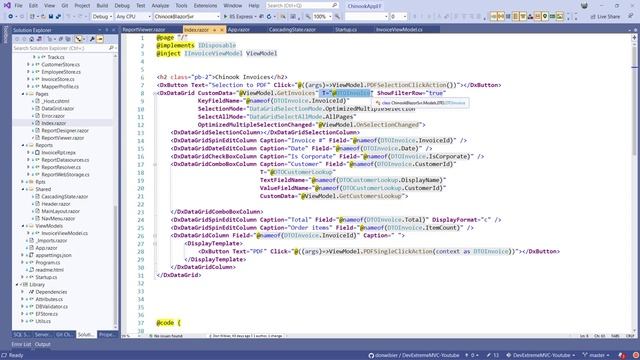Click the picture icon in right toolbar group

560,16
